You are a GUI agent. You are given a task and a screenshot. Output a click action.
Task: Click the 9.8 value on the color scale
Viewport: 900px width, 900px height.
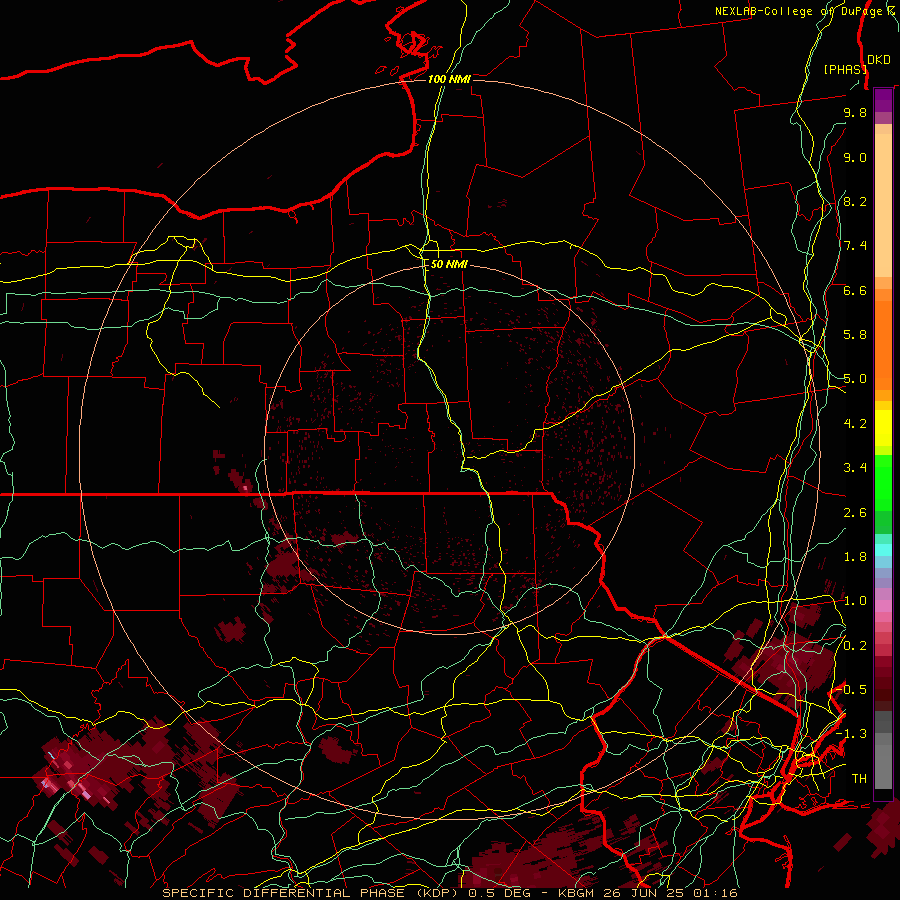tap(855, 112)
